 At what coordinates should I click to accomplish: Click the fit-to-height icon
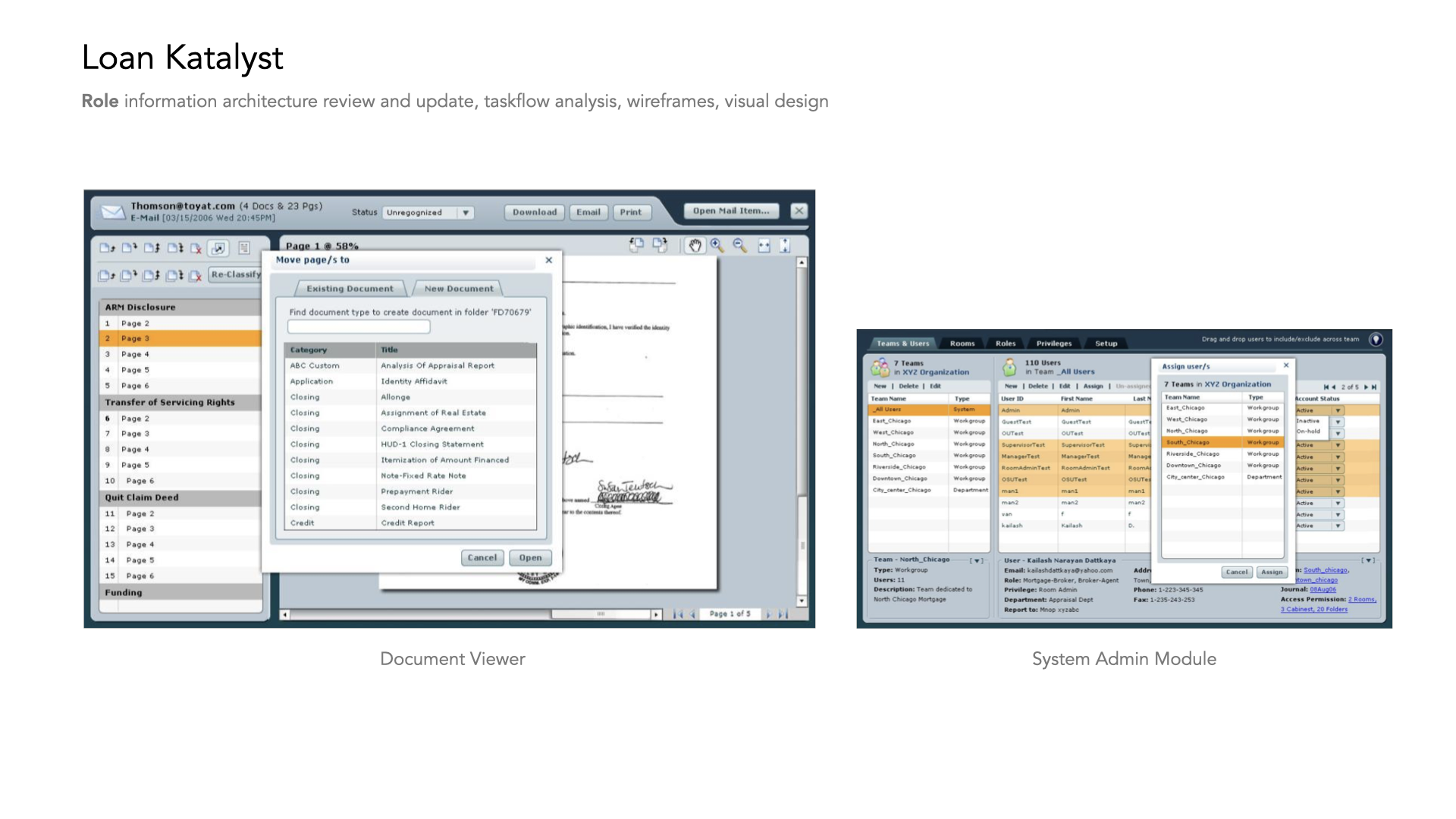point(786,246)
